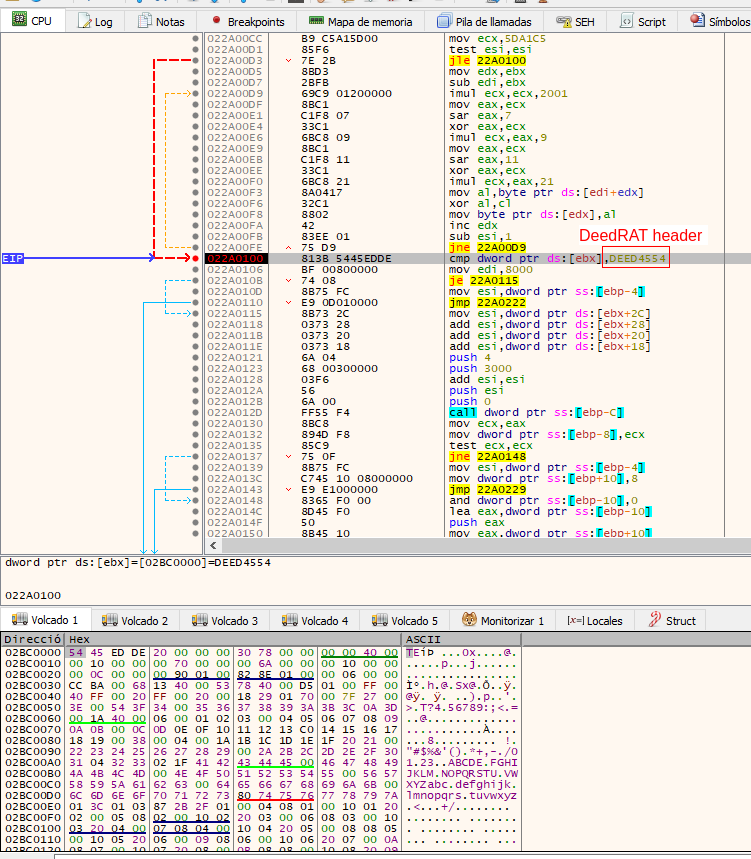Viewport: 751px width, 859px height.
Task: Click the red Breakpoints dot icon
Action: click(216, 20)
